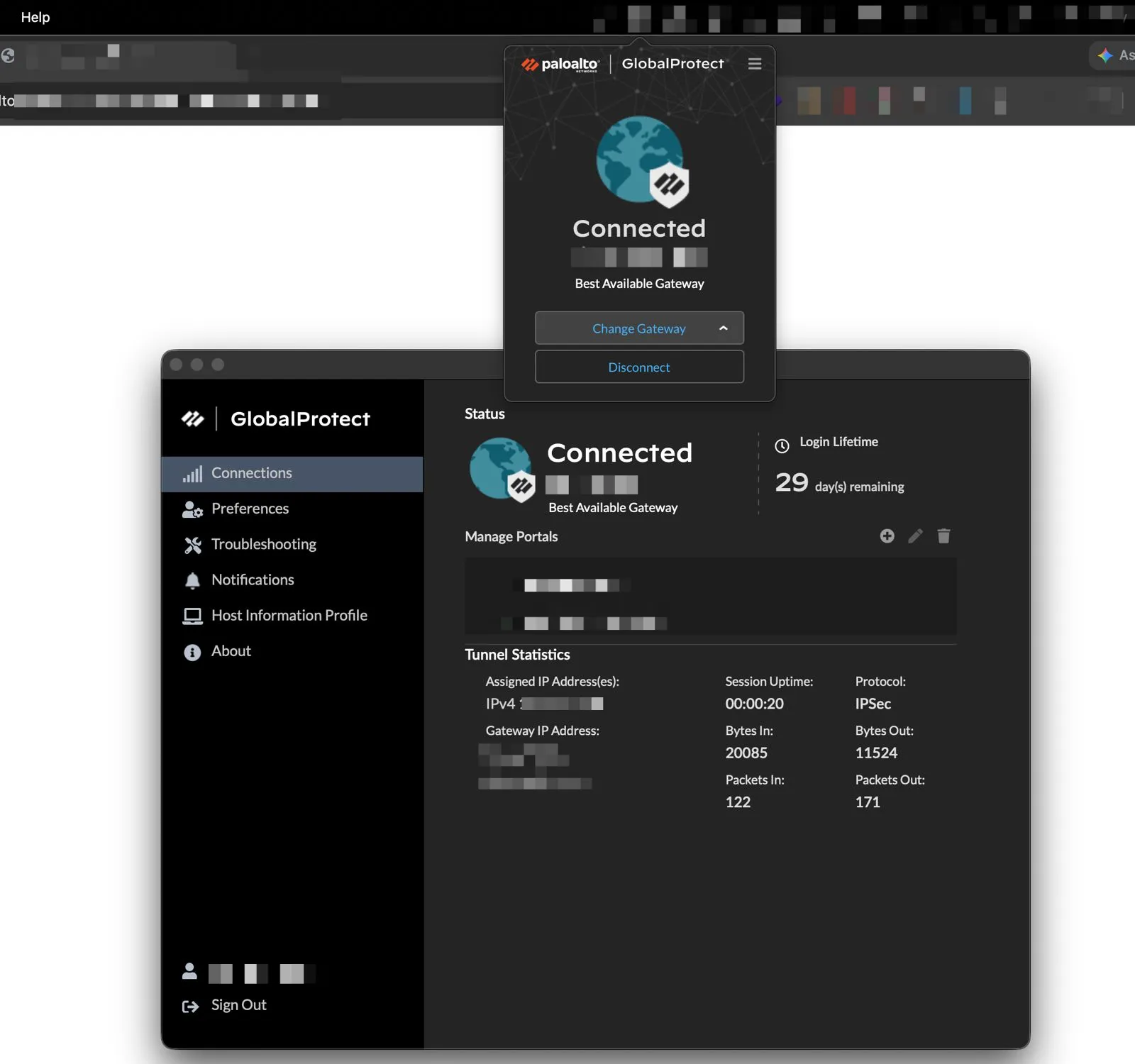Viewport: 1135px width, 1064px height.
Task: Click the "GlobalProtect" title in the popup header
Action: point(673,64)
